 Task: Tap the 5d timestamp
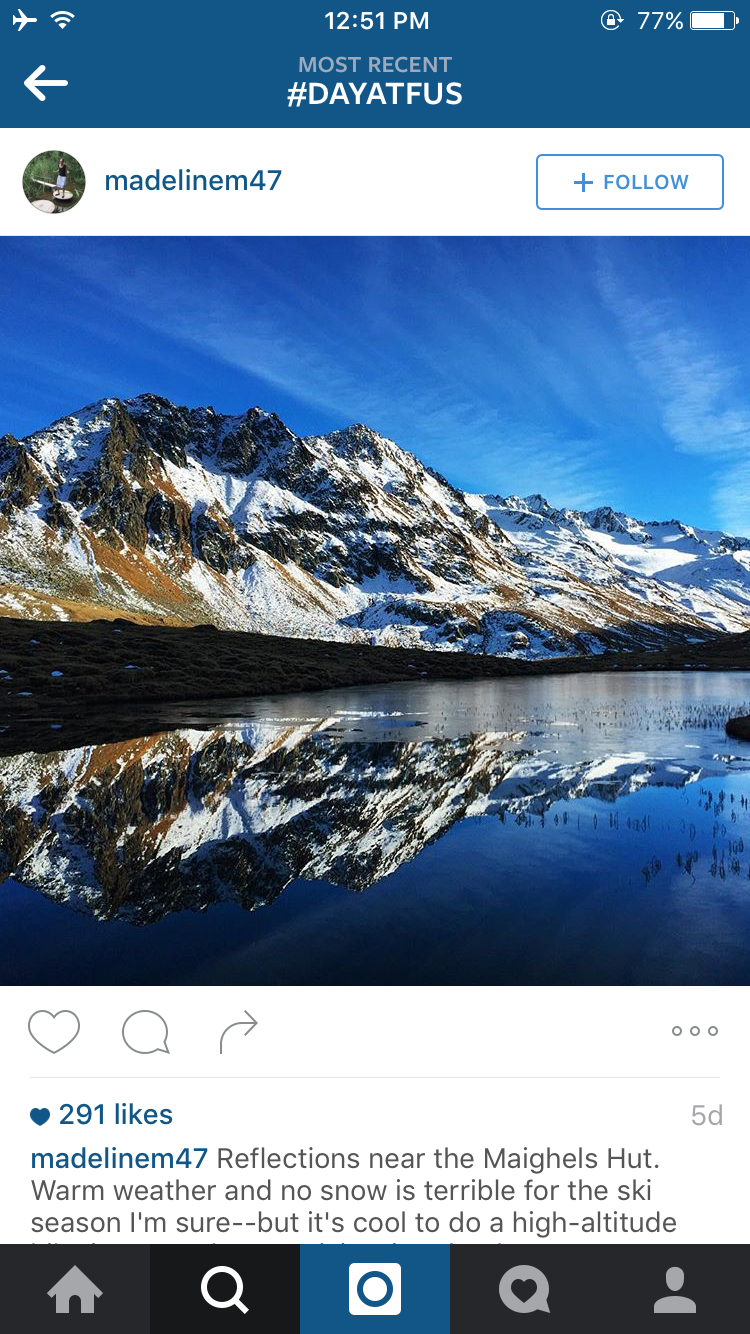tap(706, 1116)
